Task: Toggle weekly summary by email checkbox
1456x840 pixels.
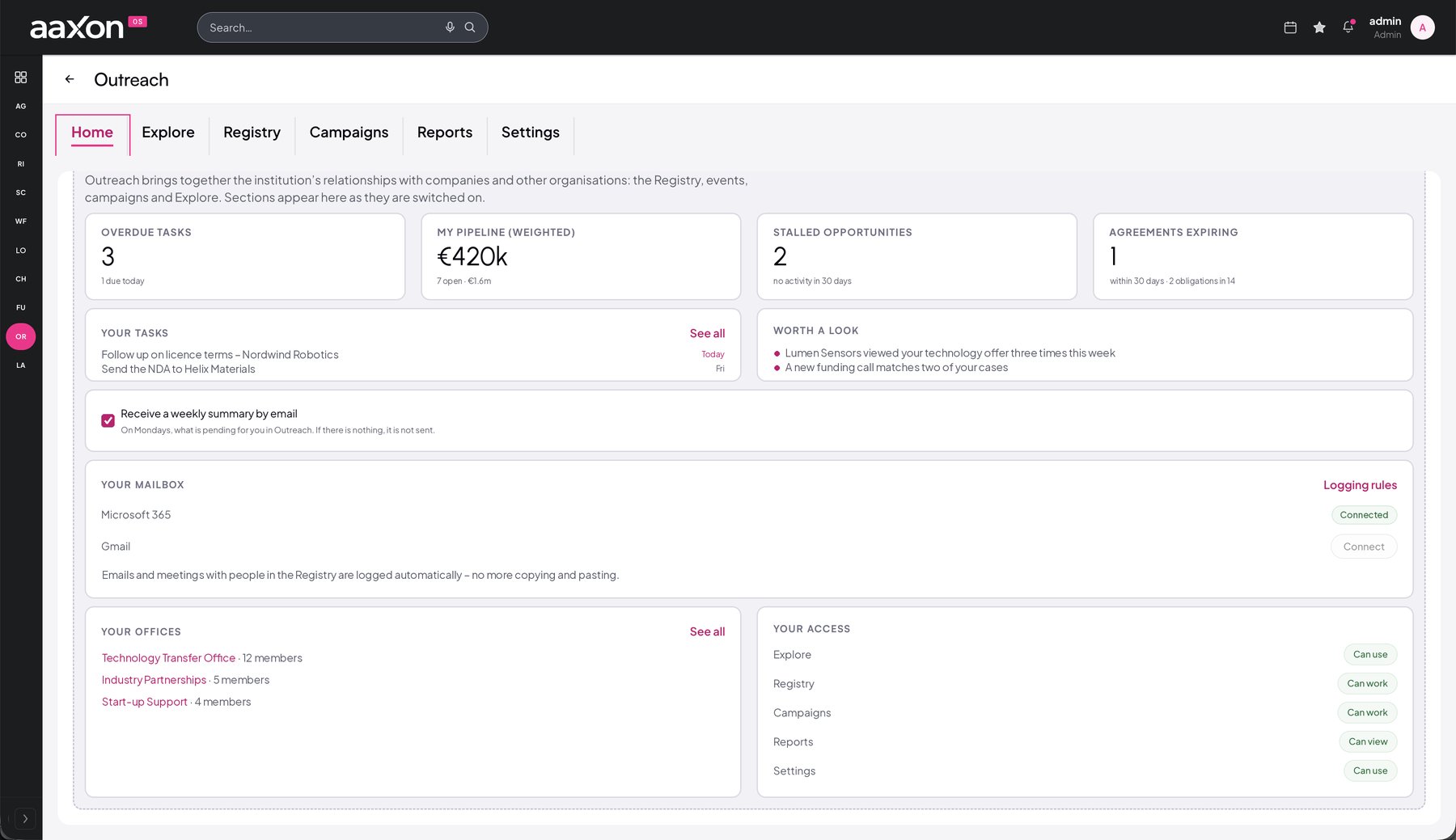Action: (x=108, y=420)
